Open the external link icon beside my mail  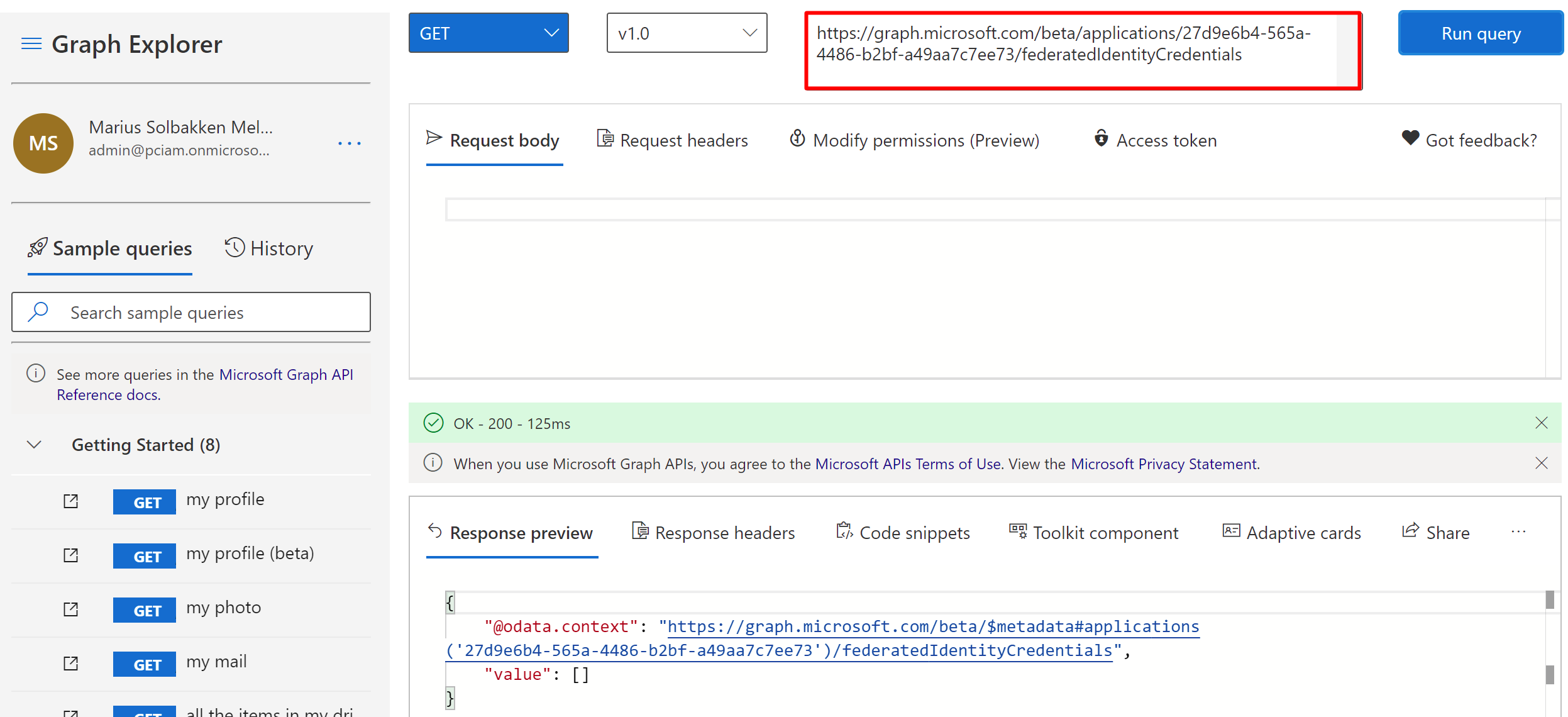click(x=71, y=664)
